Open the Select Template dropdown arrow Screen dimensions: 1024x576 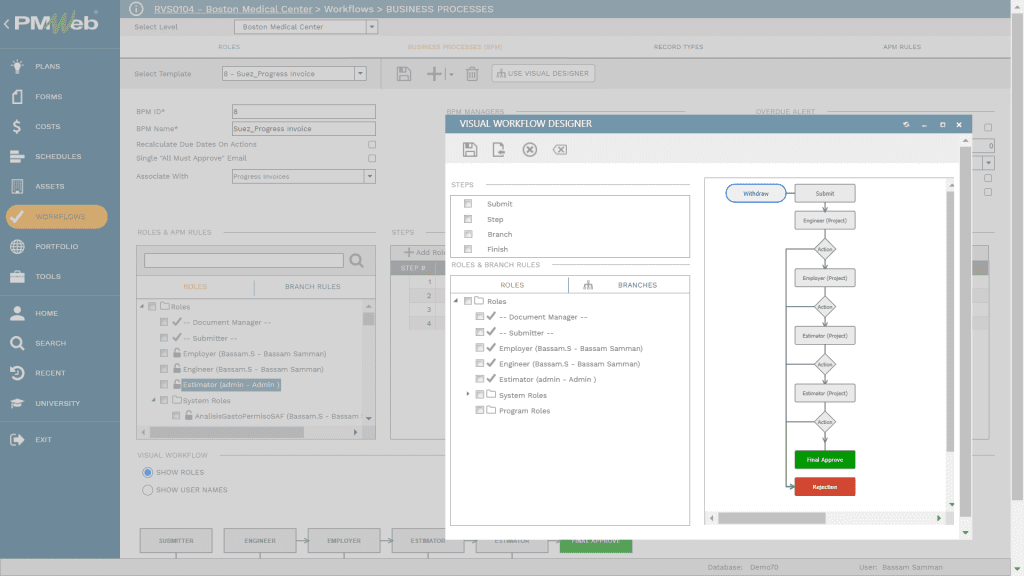360,74
